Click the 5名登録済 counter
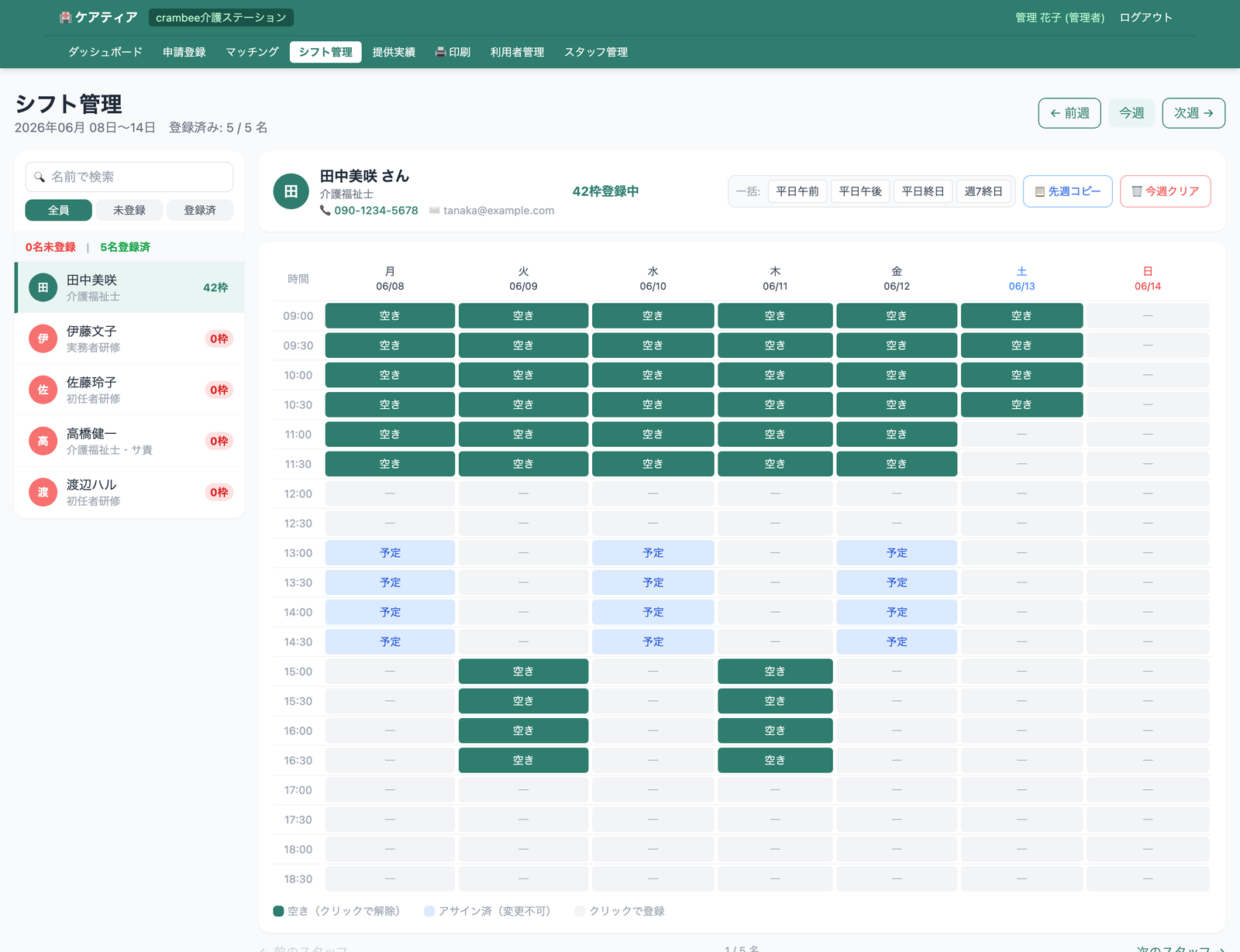The height and width of the screenshot is (952, 1240). (125, 247)
